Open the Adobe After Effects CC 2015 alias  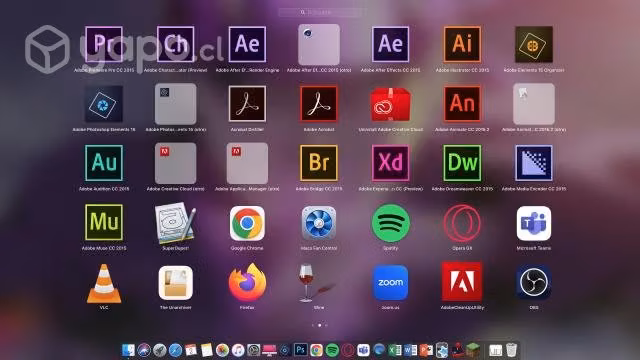(x=319, y=44)
